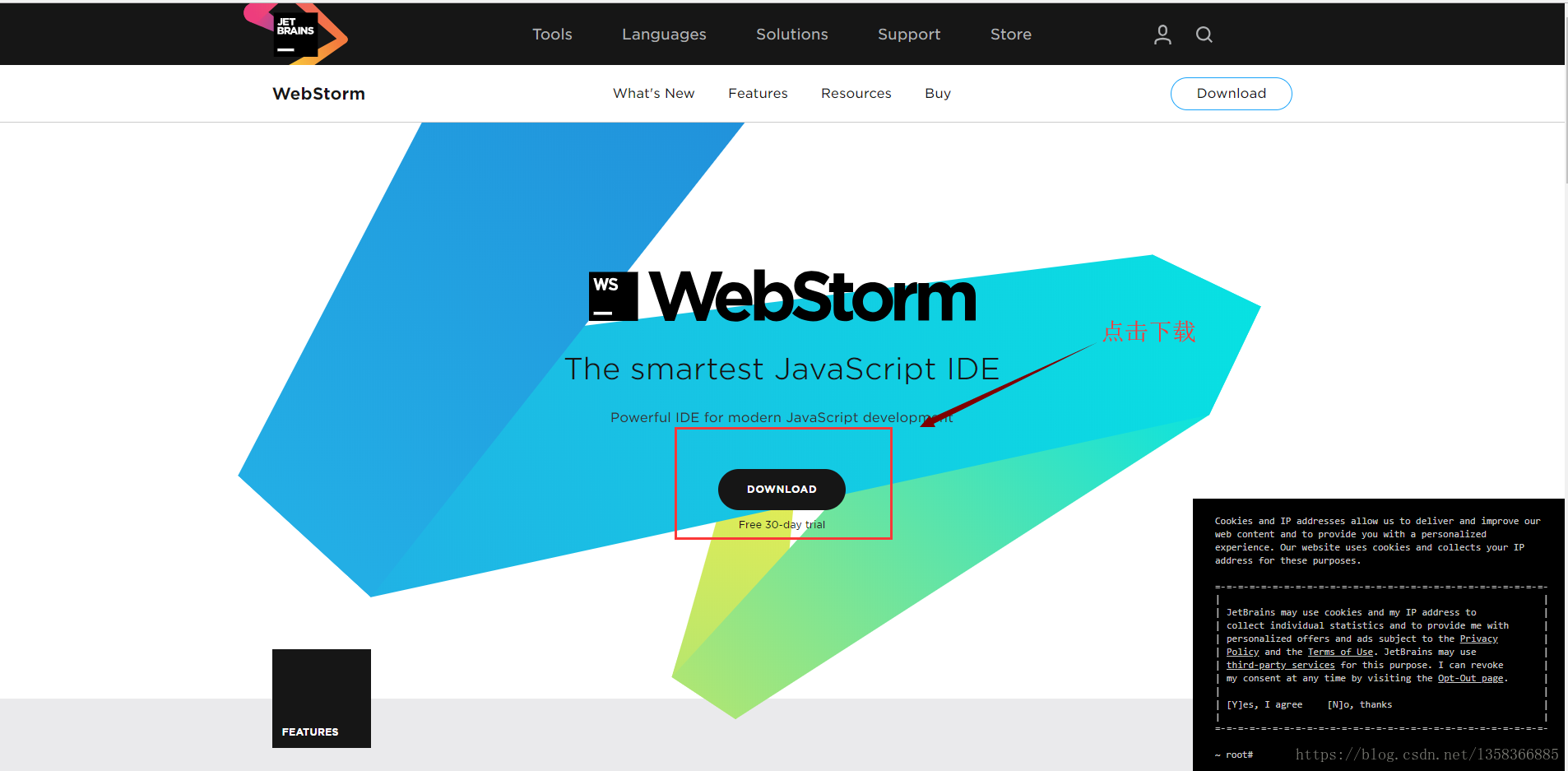Click the WS WebStorm logo badge

[x=614, y=296]
